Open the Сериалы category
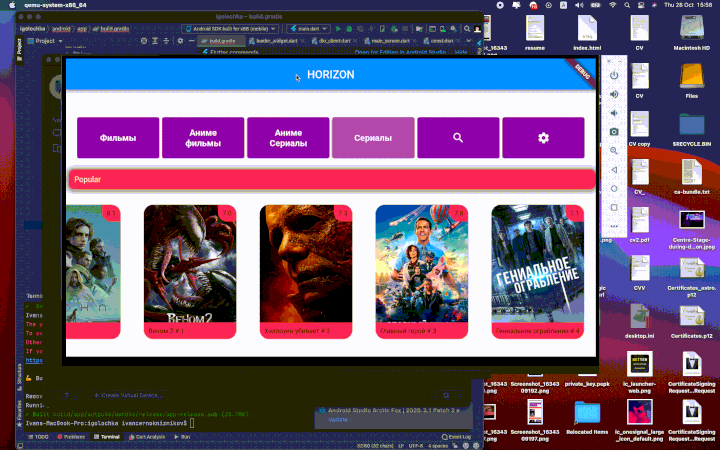720x450 pixels. point(373,138)
